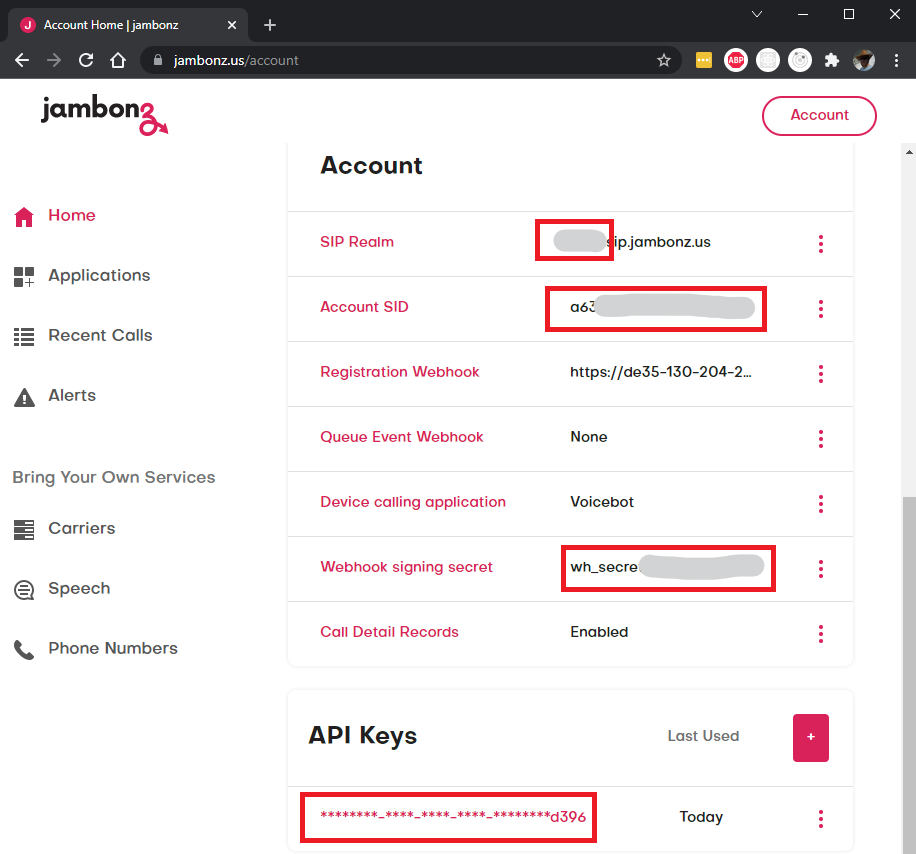Open the Call Detail Records options menu
The width and height of the screenshot is (916, 854).
pos(821,633)
